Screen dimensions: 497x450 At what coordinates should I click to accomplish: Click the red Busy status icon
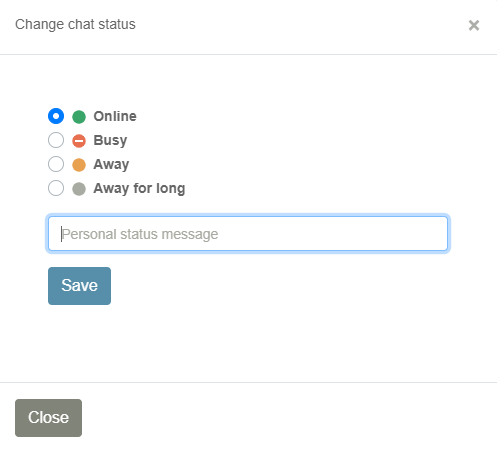pos(79,141)
